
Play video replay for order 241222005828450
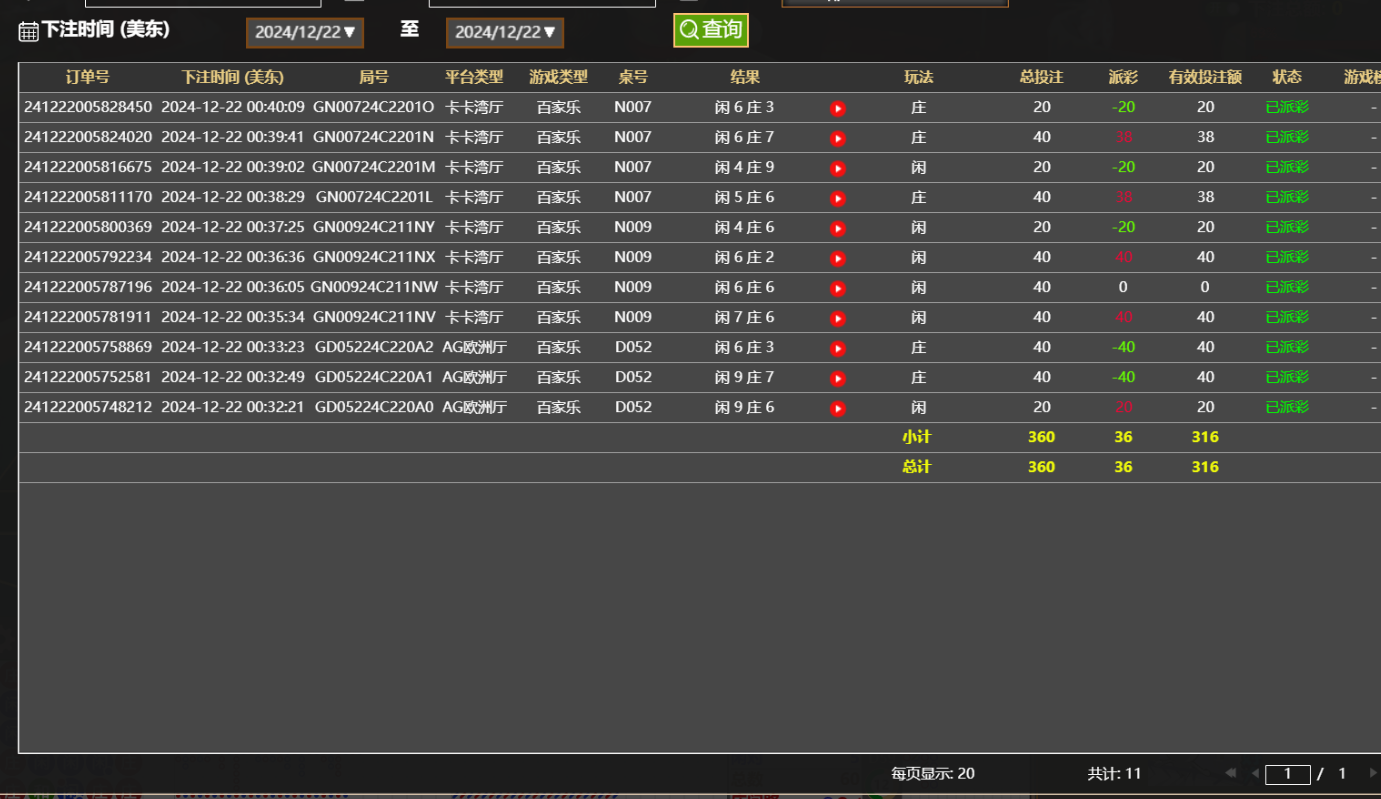point(838,108)
